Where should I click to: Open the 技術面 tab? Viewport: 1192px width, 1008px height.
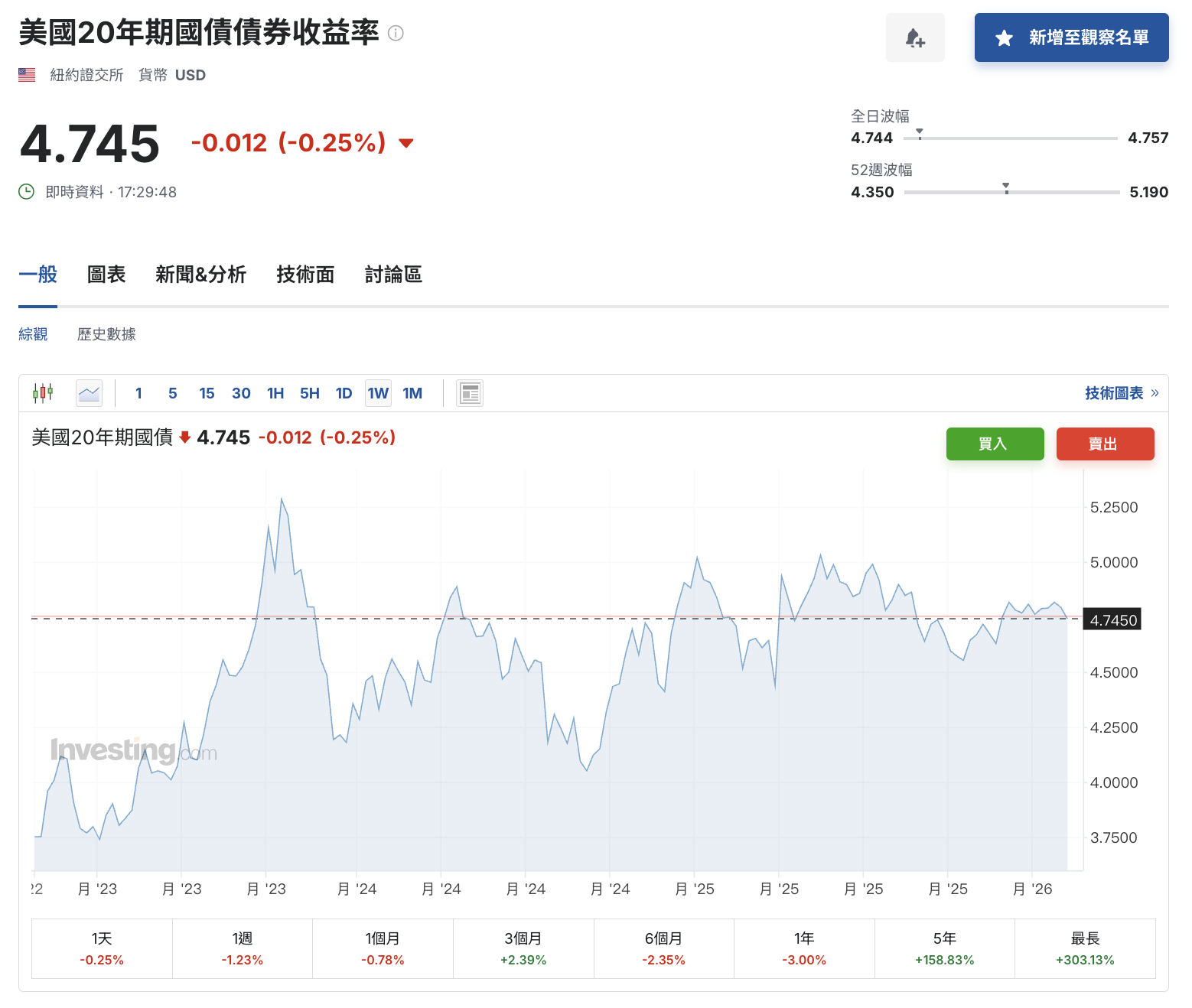pos(305,275)
